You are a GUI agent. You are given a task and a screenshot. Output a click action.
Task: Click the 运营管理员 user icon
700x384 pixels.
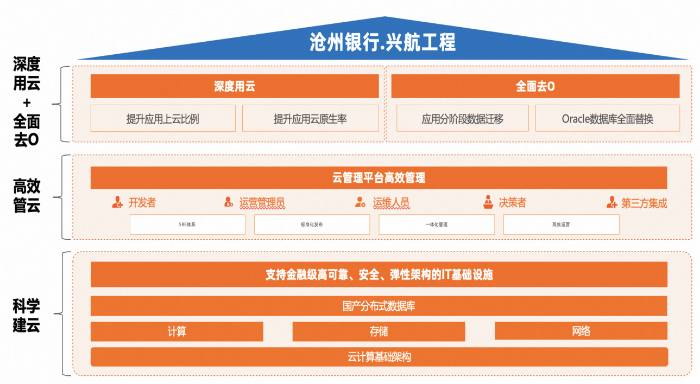tap(229, 202)
